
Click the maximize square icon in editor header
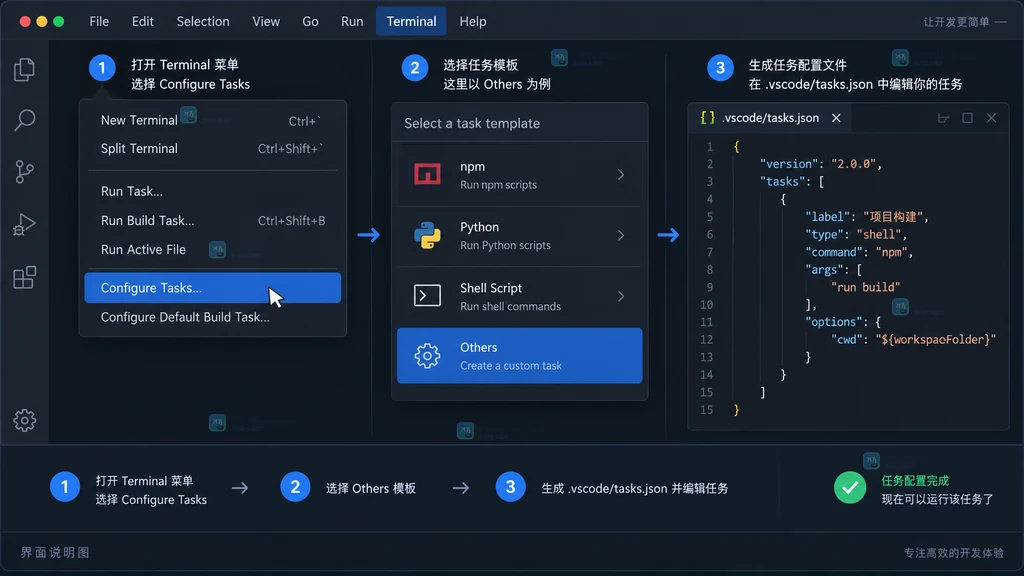point(967,118)
